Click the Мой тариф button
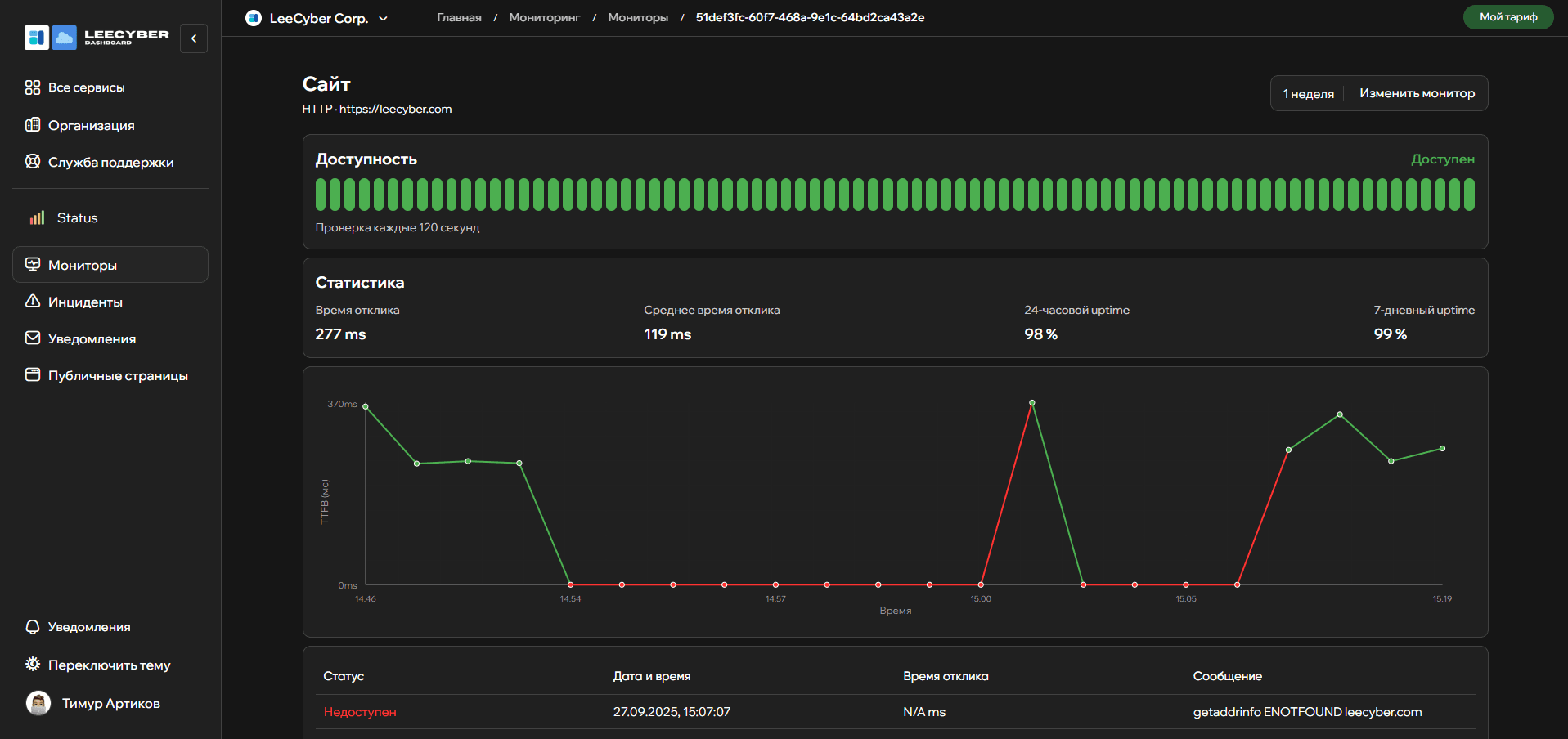The image size is (1568, 739). (1507, 17)
